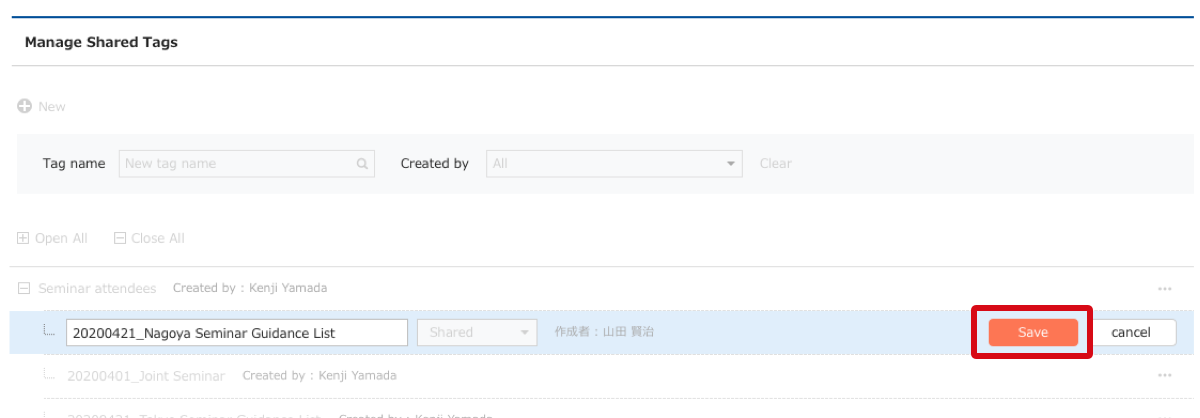Click the Manage Shared Tags heading
Viewport: 1200px width, 418px height.
click(x=101, y=42)
